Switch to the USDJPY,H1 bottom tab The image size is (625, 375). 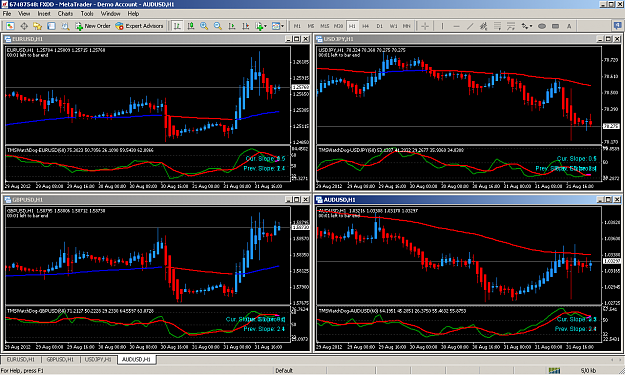[x=98, y=359]
